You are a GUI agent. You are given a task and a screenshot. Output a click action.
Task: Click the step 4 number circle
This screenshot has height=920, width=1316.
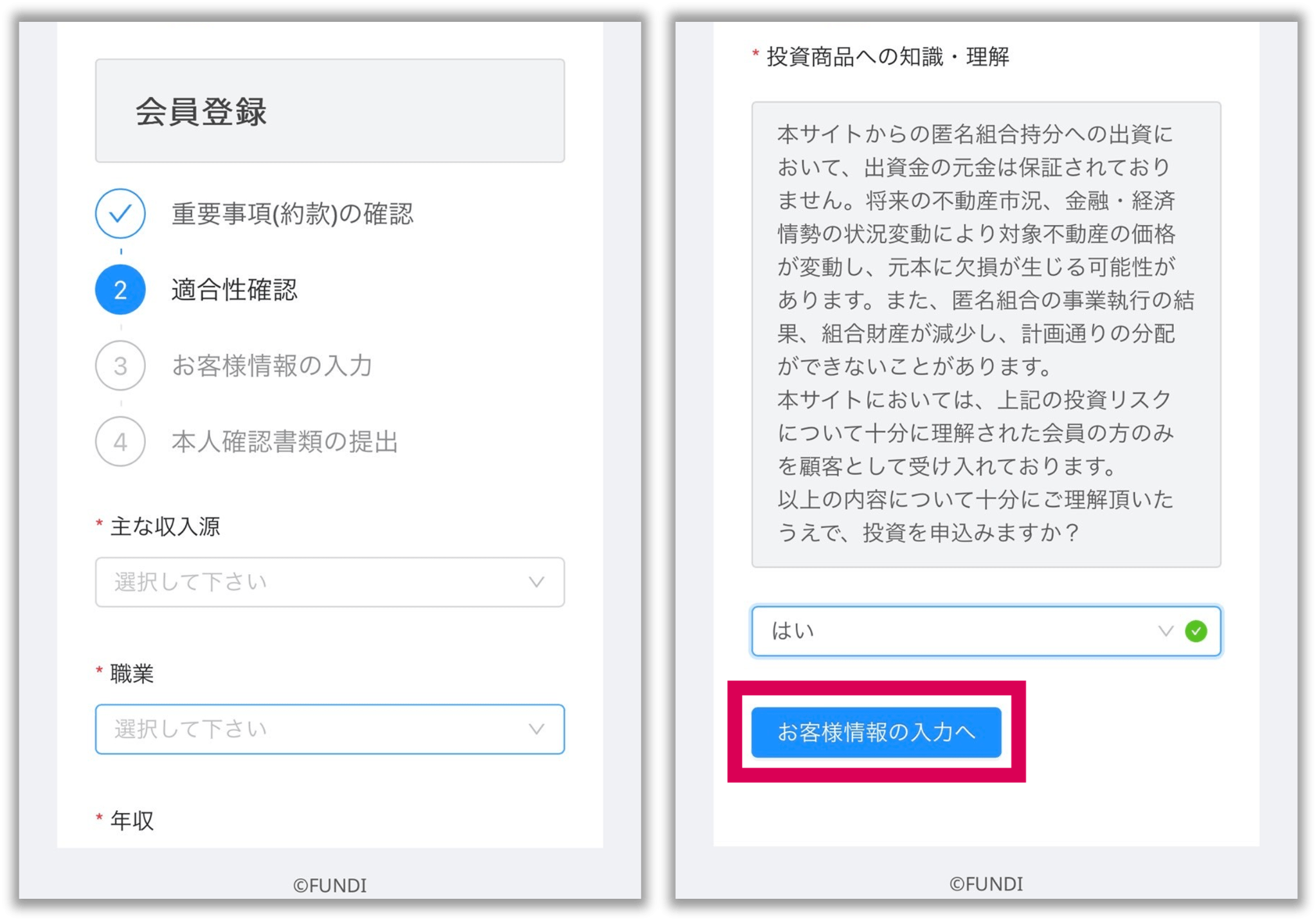click(120, 442)
